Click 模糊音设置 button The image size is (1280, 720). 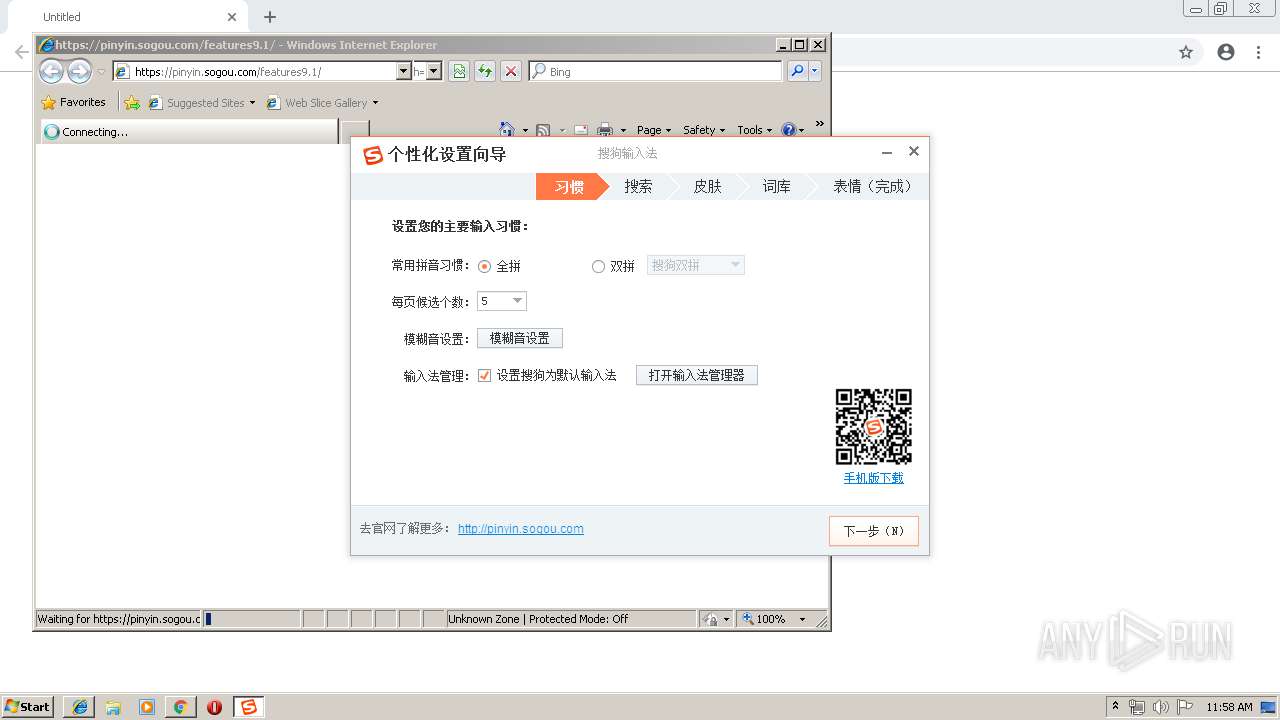(x=520, y=338)
